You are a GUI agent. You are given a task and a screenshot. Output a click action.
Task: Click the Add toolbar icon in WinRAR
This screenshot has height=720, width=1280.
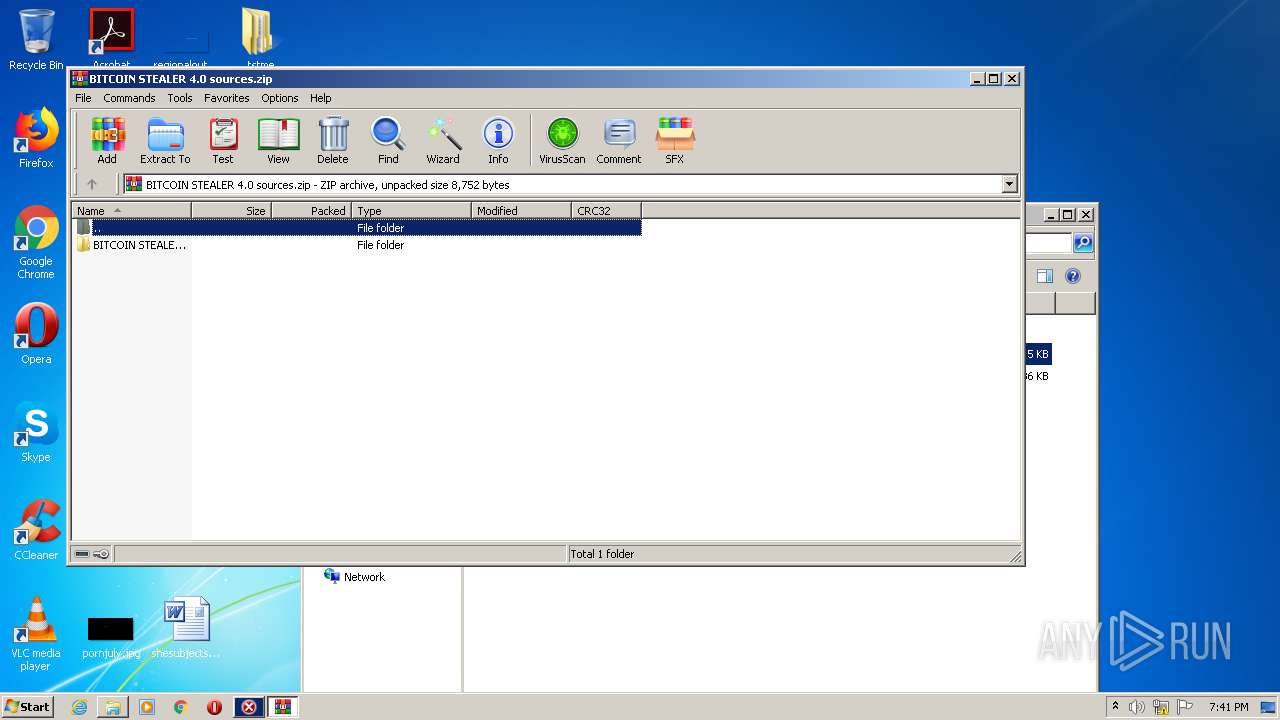(107, 140)
